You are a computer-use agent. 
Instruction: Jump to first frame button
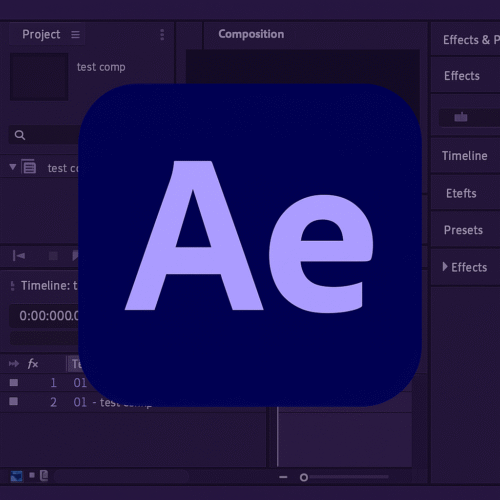[19, 256]
